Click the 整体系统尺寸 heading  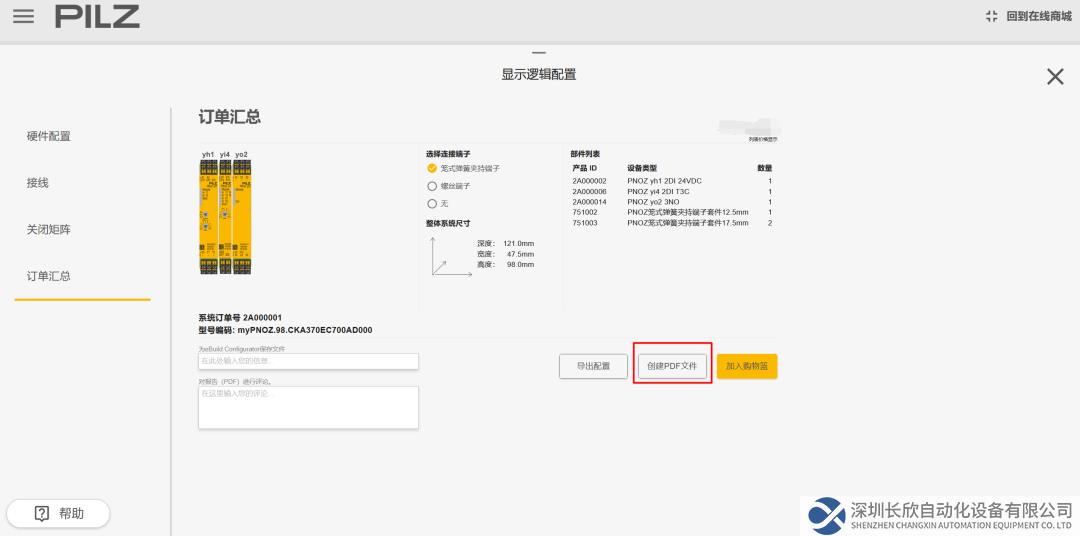448,224
